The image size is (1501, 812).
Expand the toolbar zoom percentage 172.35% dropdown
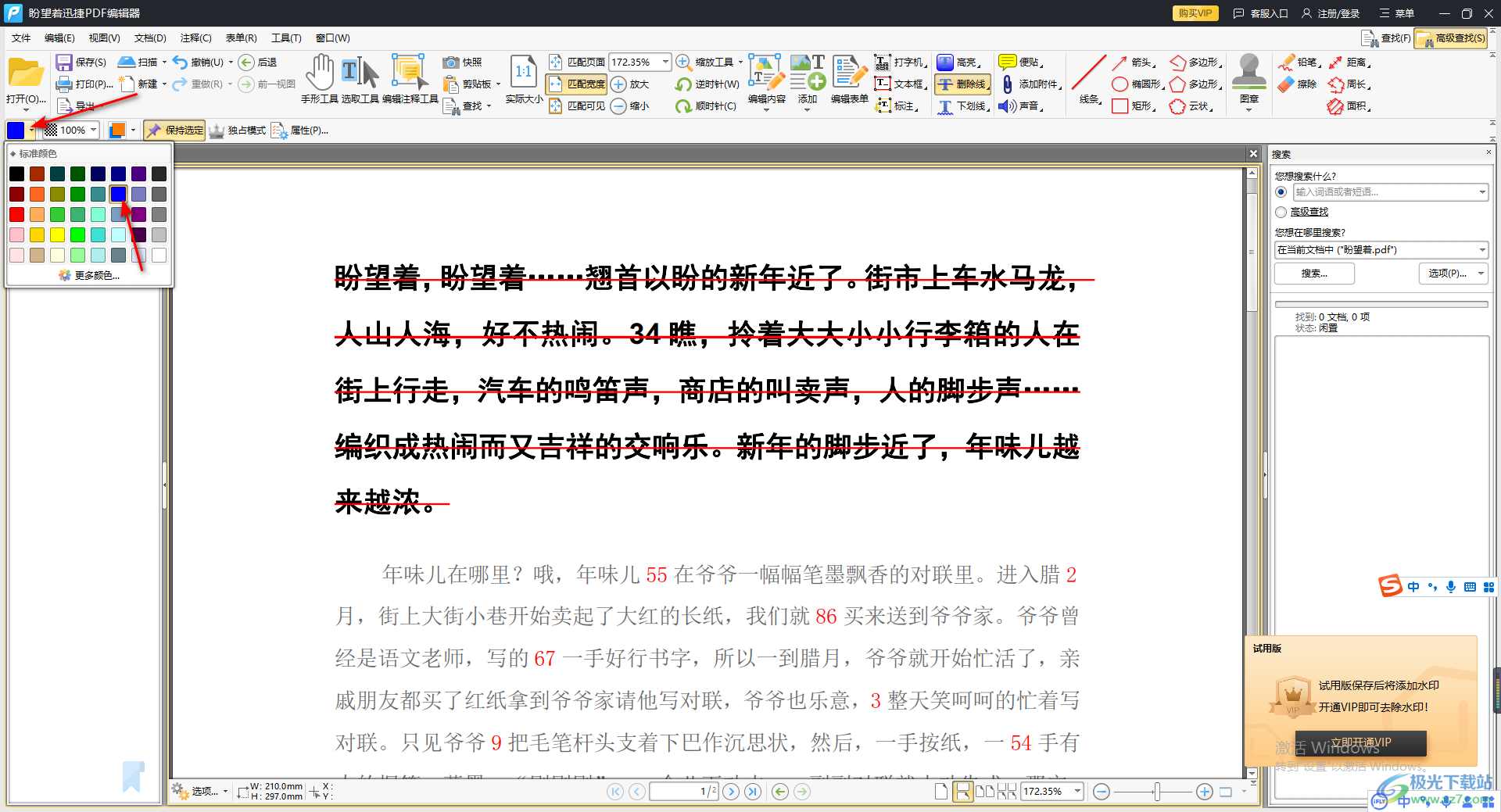(x=665, y=62)
